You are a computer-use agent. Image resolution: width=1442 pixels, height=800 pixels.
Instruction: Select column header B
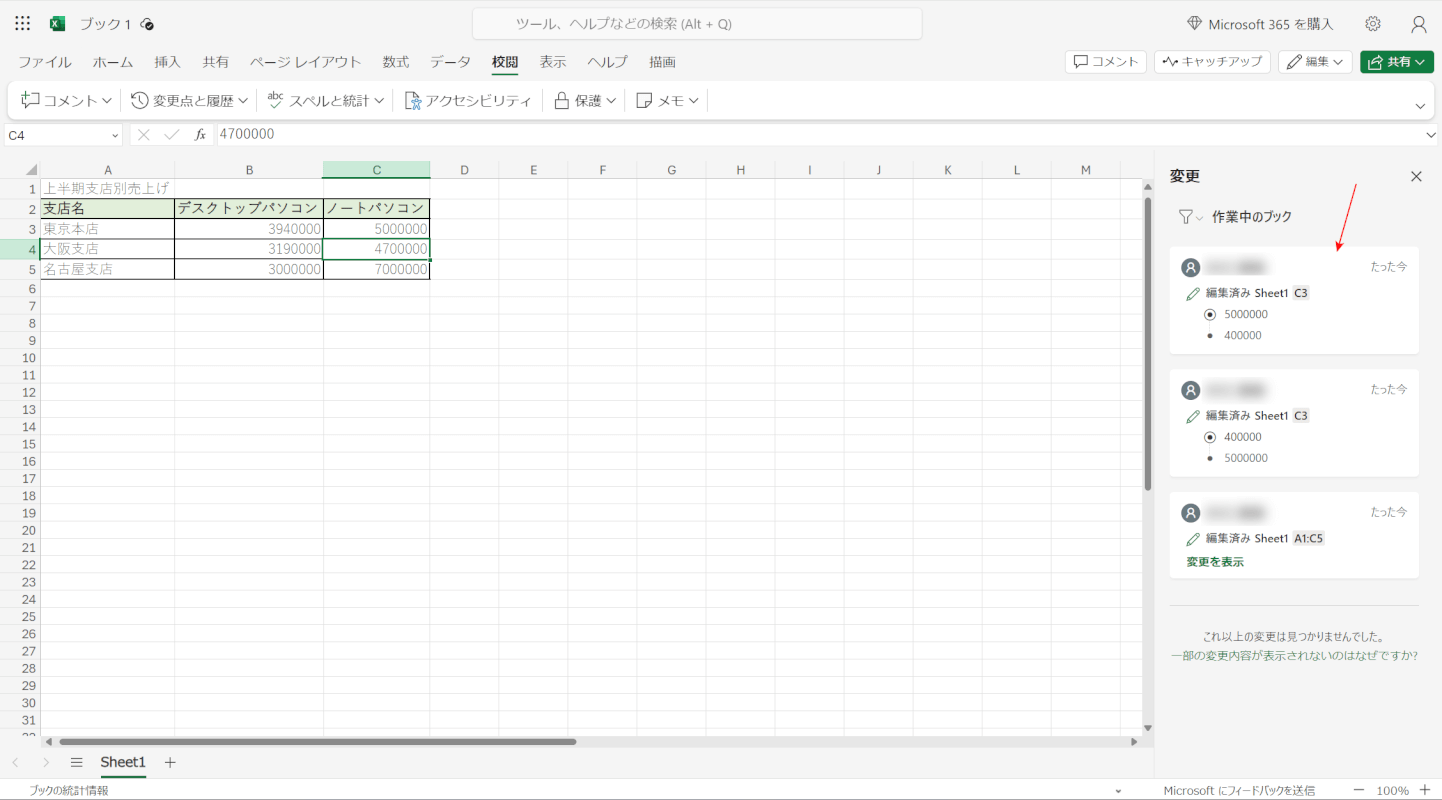coord(249,170)
